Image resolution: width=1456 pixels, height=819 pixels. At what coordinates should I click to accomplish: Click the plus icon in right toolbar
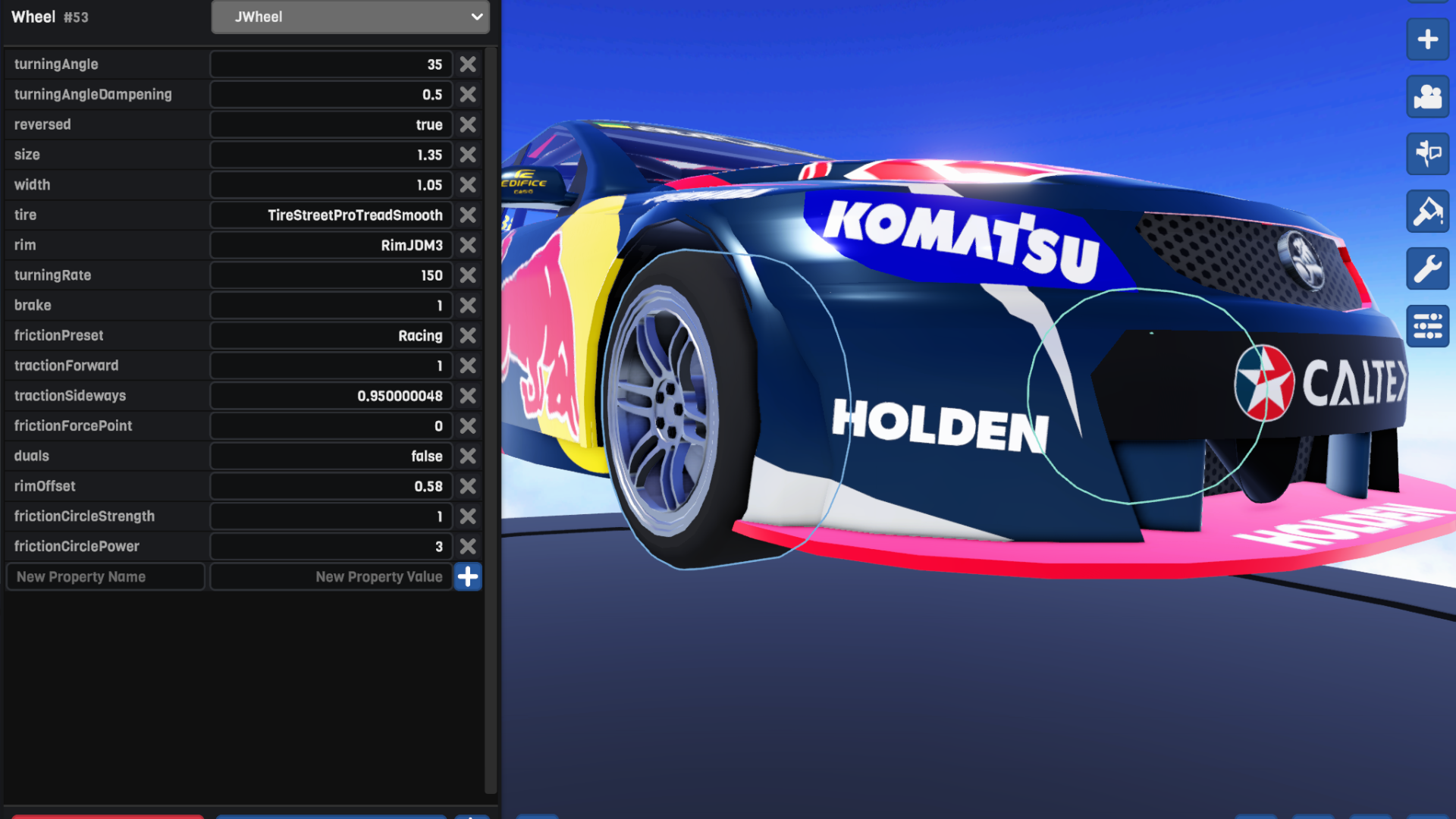click(x=1428, y=39)
